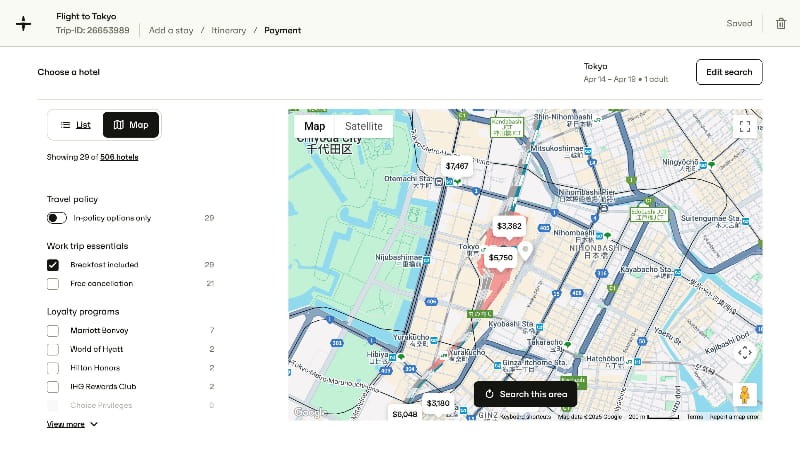Open map camera controls icon
The width and height of the screenshot is (800, 449).
coord(744,352)
